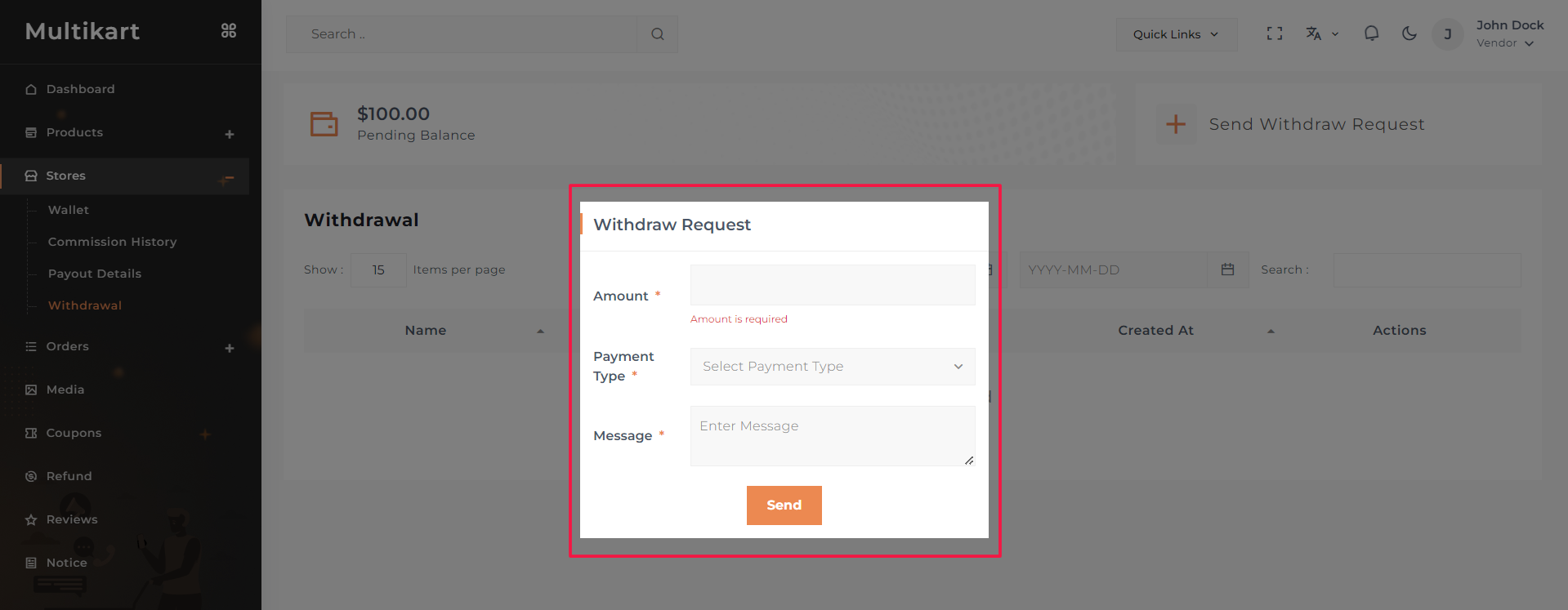The image size is (1568, 610).
Task: Open the Select Payment Type dropdown
Action: [x=833, y=367]
